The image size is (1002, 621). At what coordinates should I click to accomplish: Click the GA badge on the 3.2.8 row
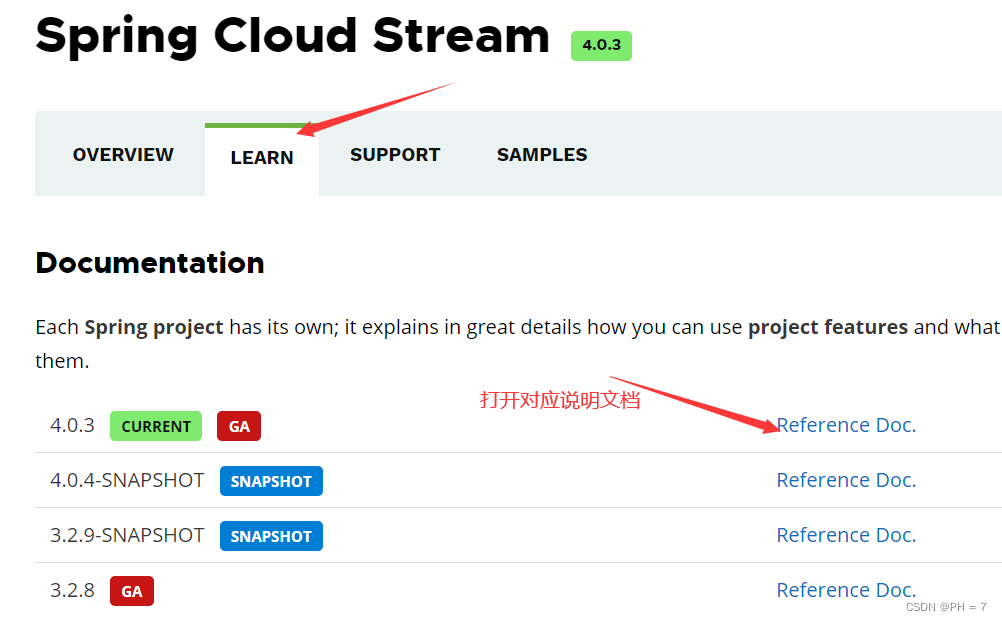[131, 591]
